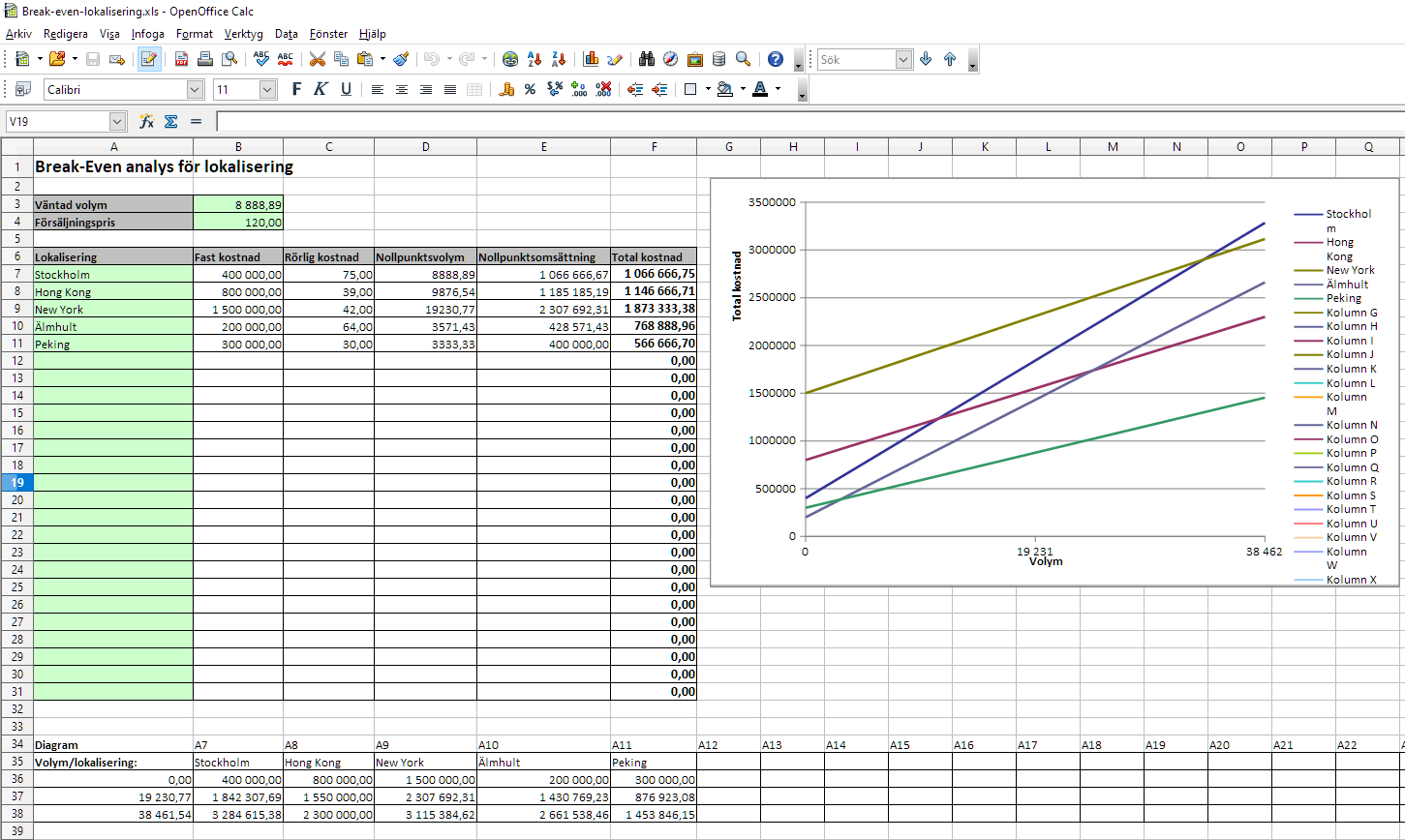Decrease indent icon

635,89
